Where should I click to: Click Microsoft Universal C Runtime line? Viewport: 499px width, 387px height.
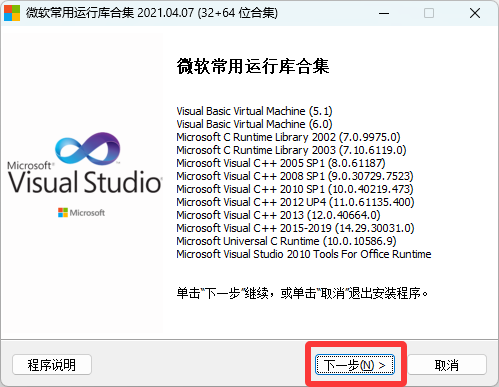click(286, 241)
